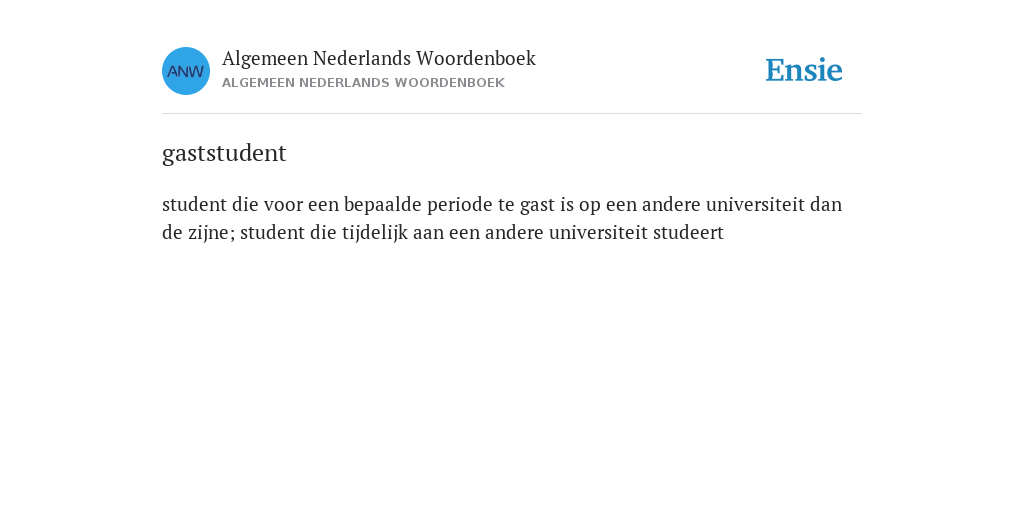
Task: Click the gaststudent headword
Action: coord(224,154)
